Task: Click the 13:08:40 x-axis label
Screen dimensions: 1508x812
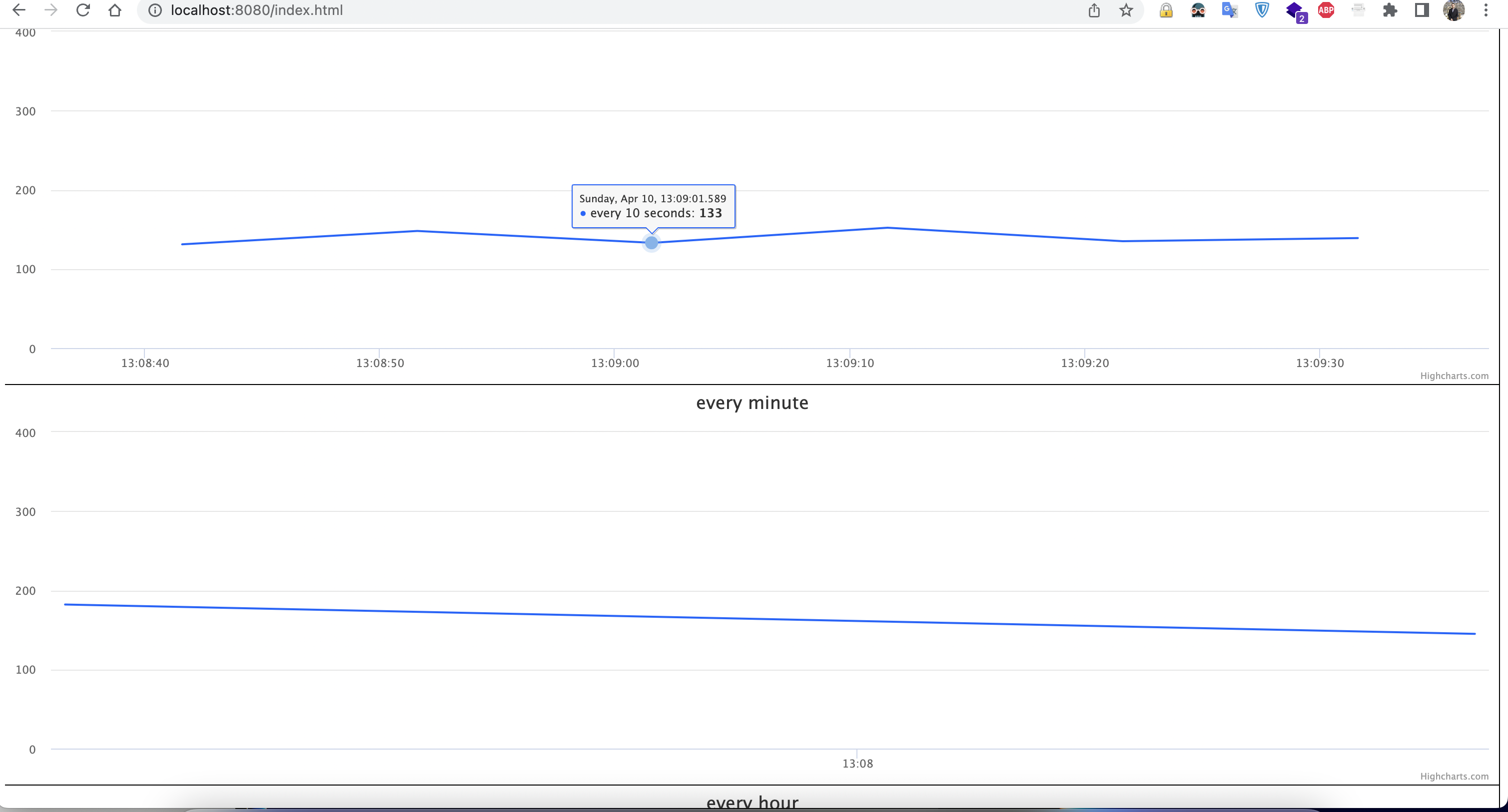Action: [x=145, y=363]
